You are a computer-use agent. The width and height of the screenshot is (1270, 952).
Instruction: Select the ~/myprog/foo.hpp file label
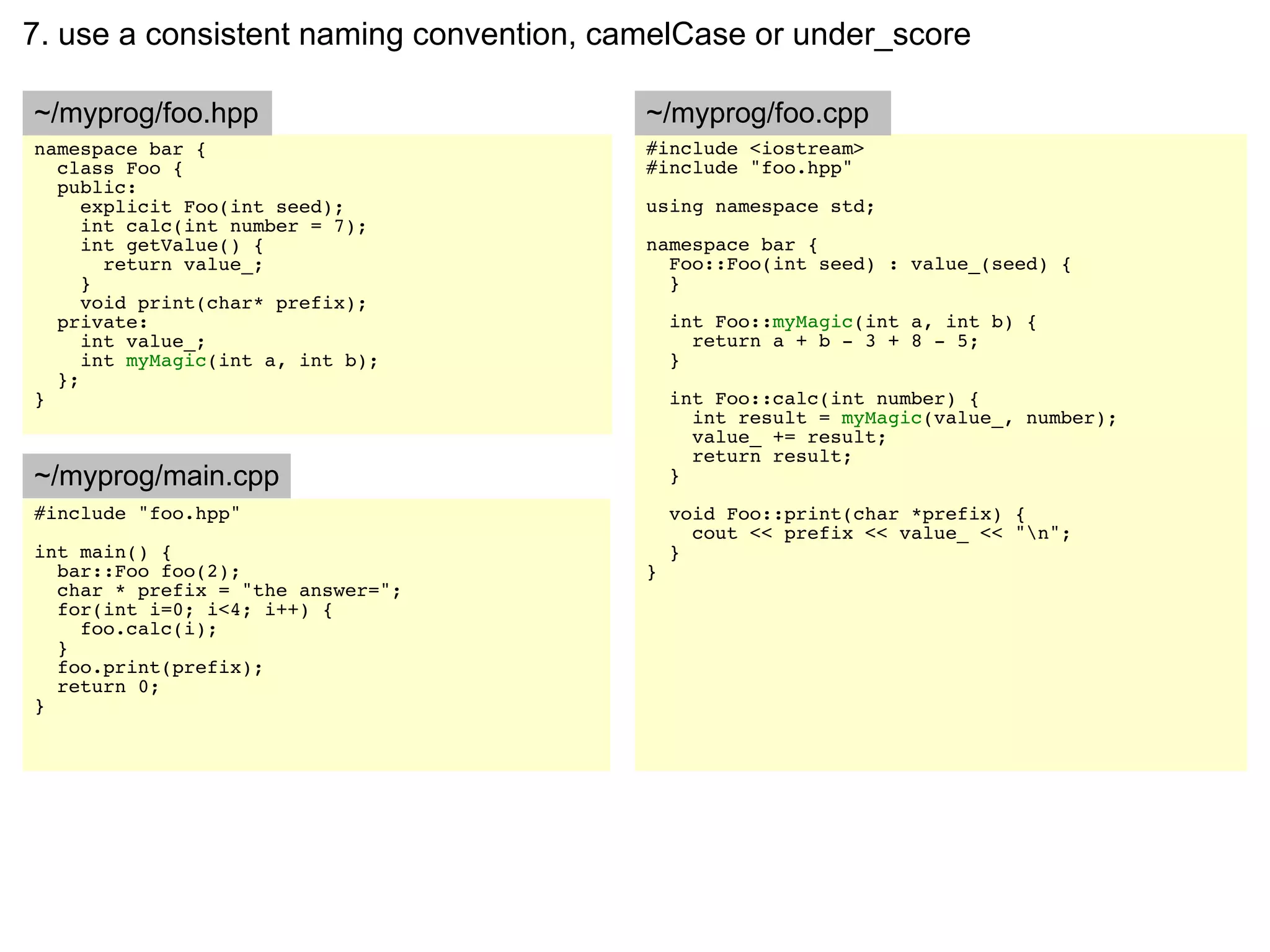(x=147, y=113)
